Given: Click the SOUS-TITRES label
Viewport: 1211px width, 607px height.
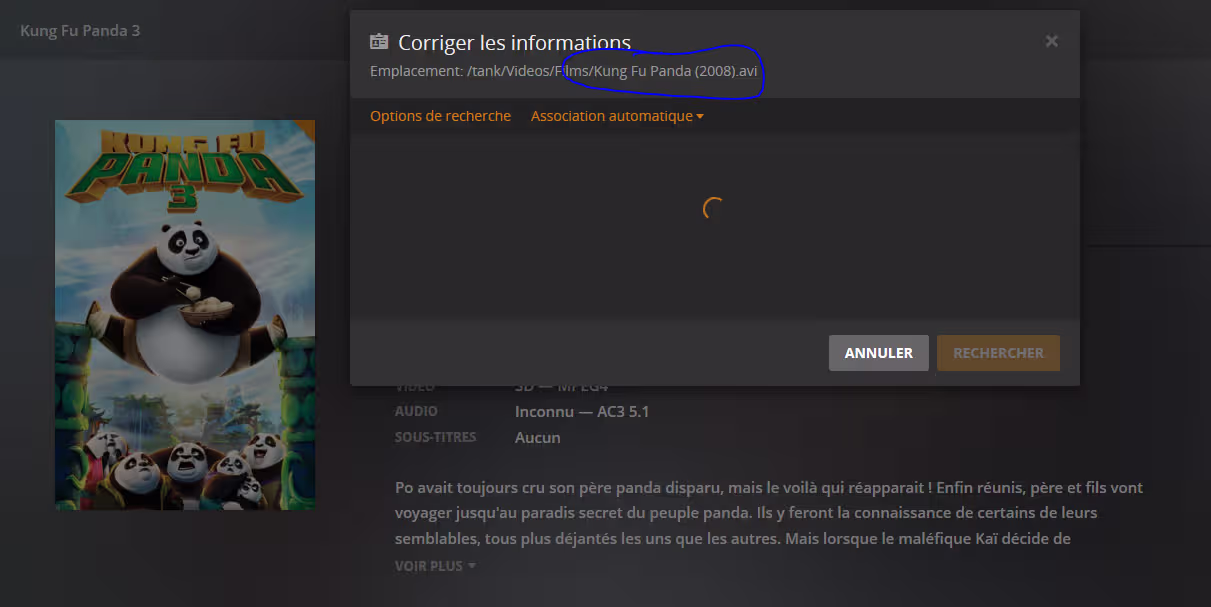Looking at the screenshot, I should 435,437.
